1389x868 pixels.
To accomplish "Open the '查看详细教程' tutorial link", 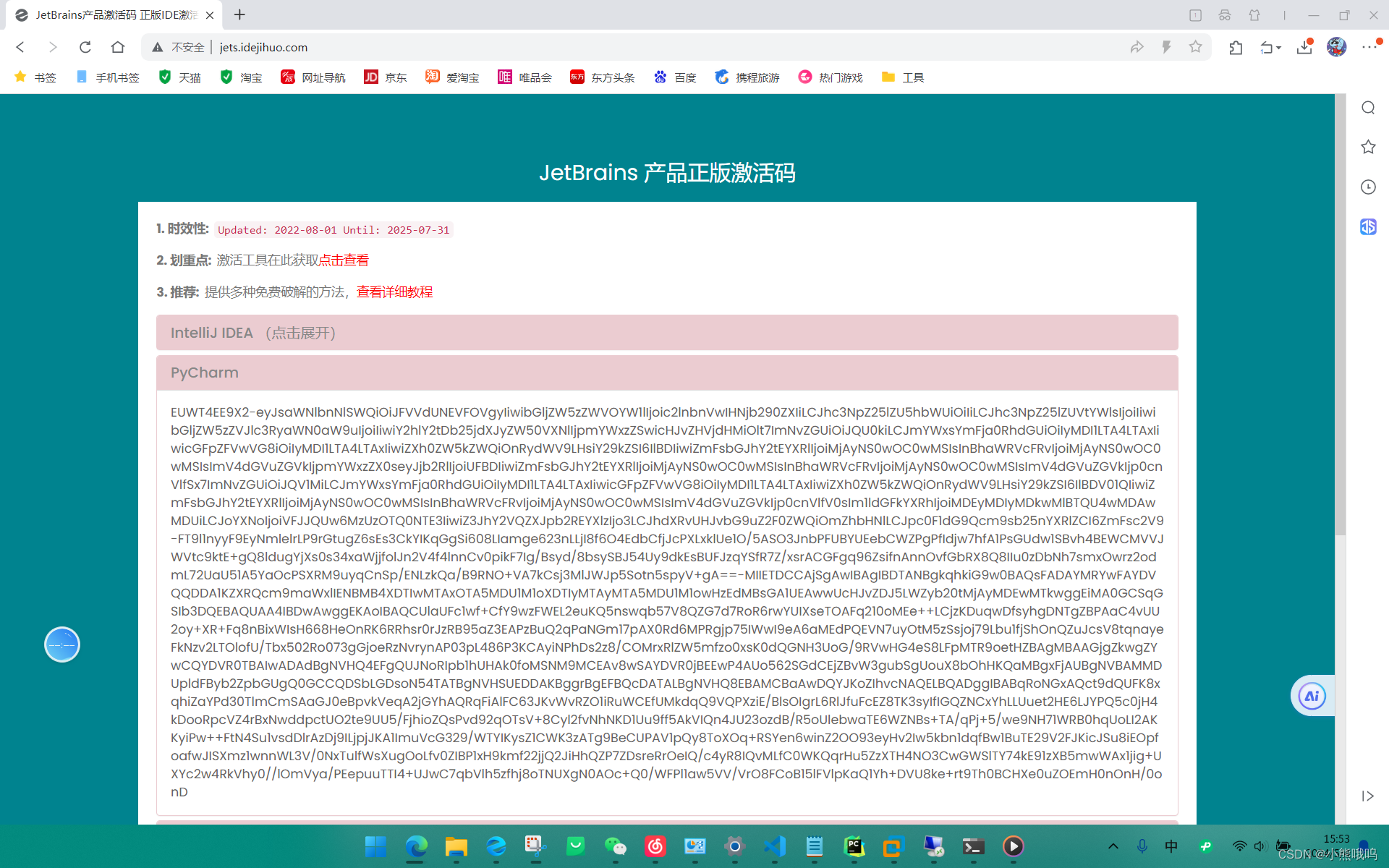I will [x=394, y=292].
